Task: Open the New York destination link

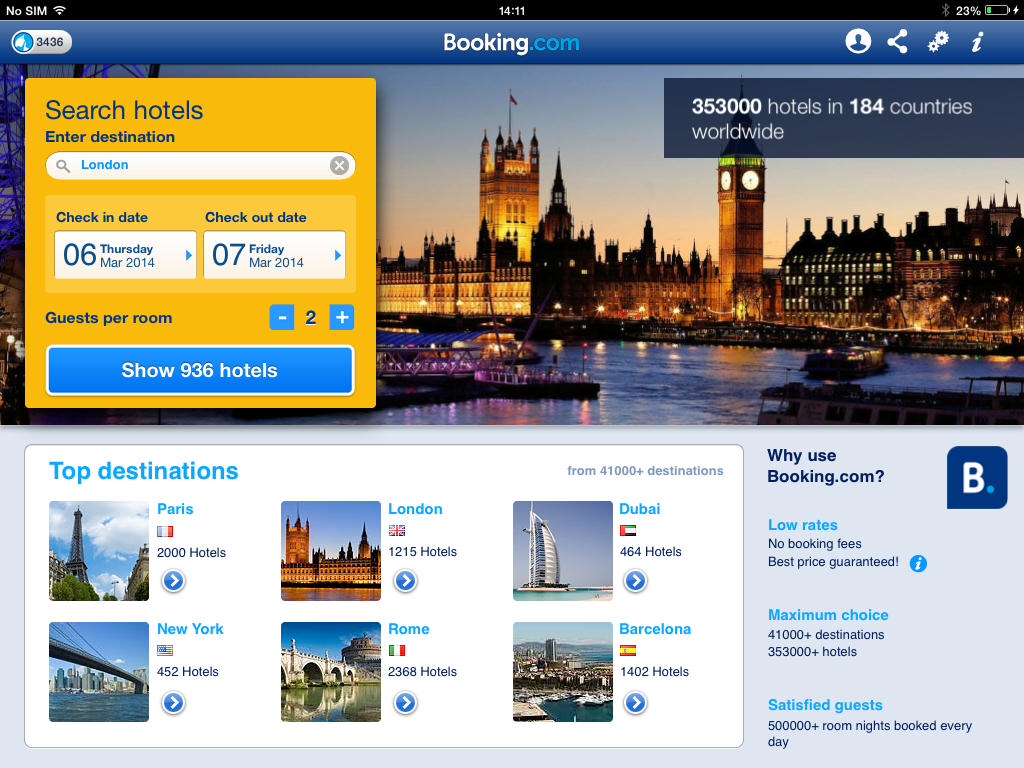Action: coord(190,629)
